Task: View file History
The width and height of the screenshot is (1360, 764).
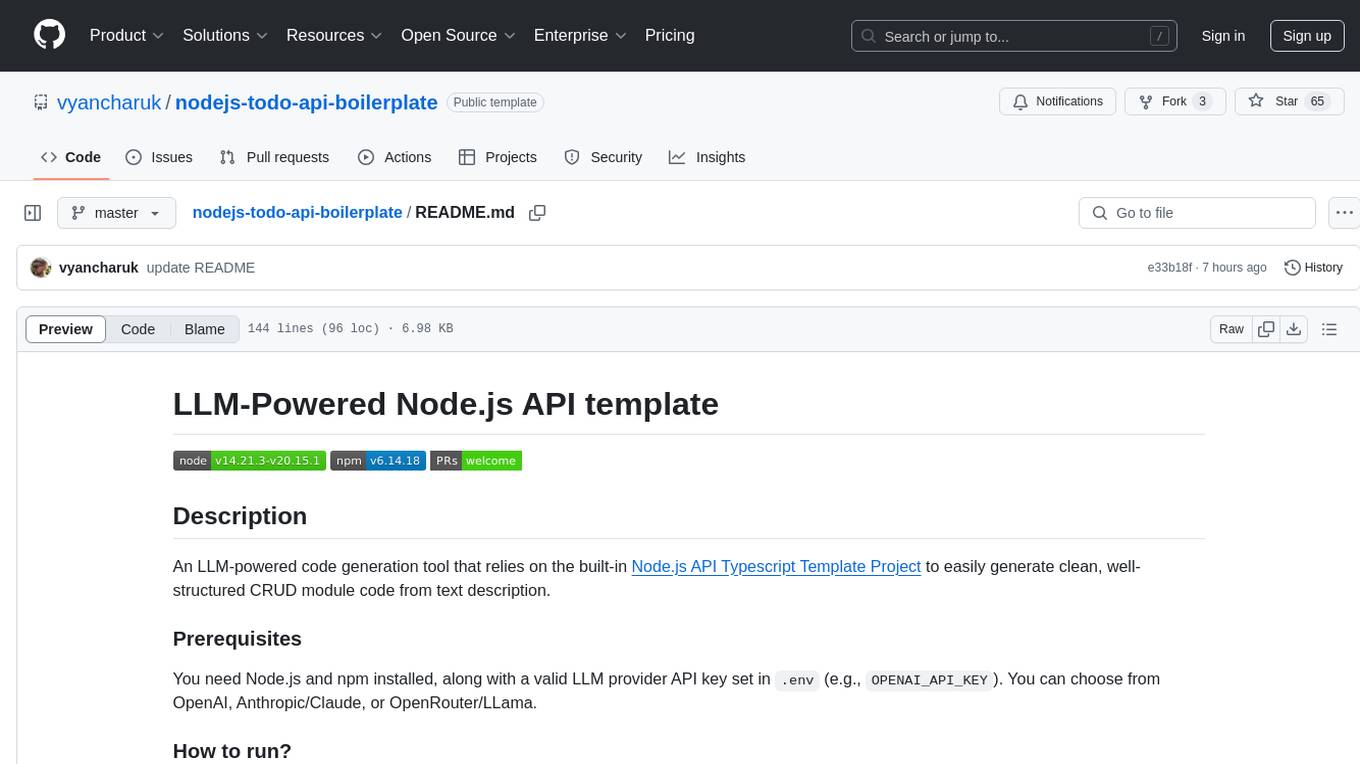Action: click(1313, 268)
